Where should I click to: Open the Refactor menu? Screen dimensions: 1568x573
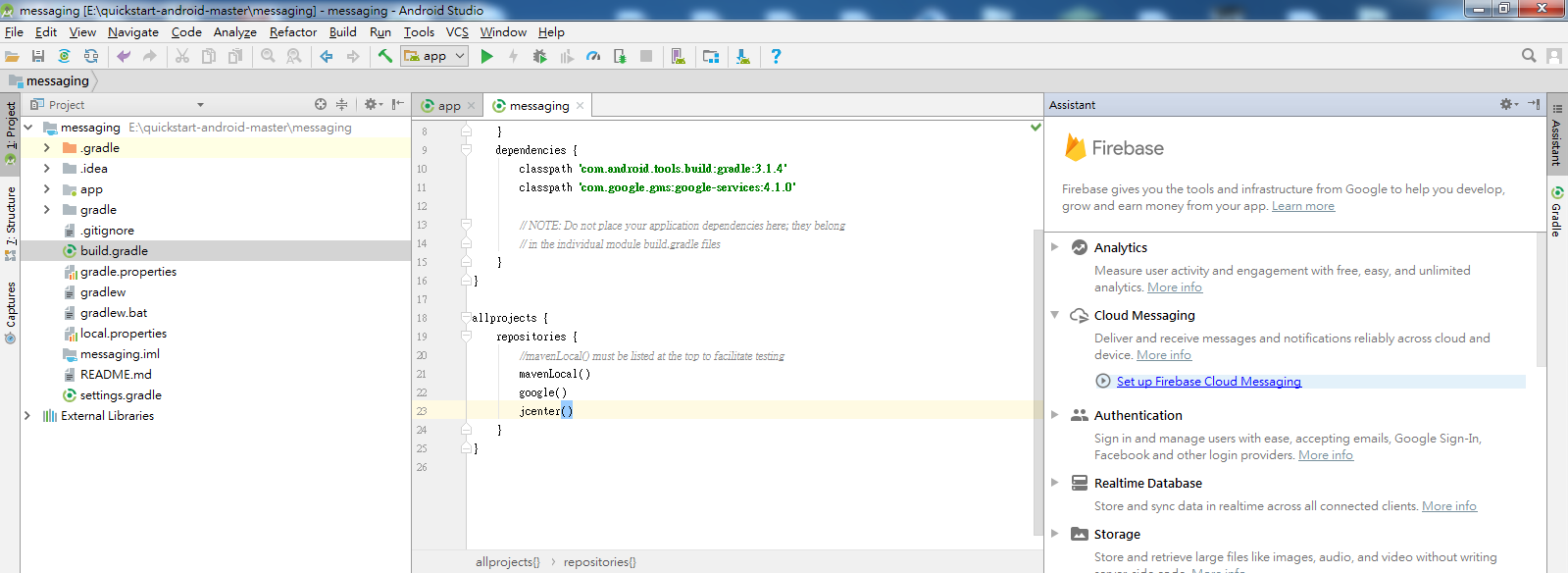pyautogui.click(x=293, y=31)
